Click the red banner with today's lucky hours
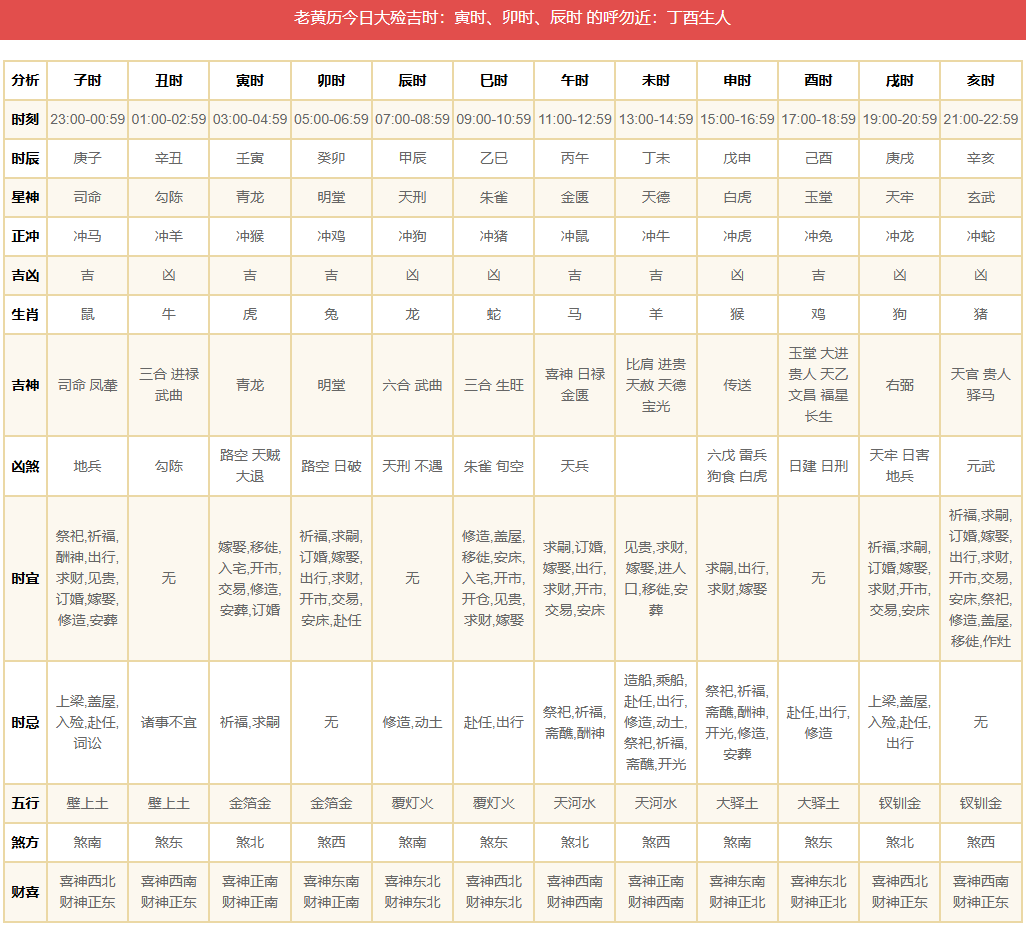 (x=512, y=19)
